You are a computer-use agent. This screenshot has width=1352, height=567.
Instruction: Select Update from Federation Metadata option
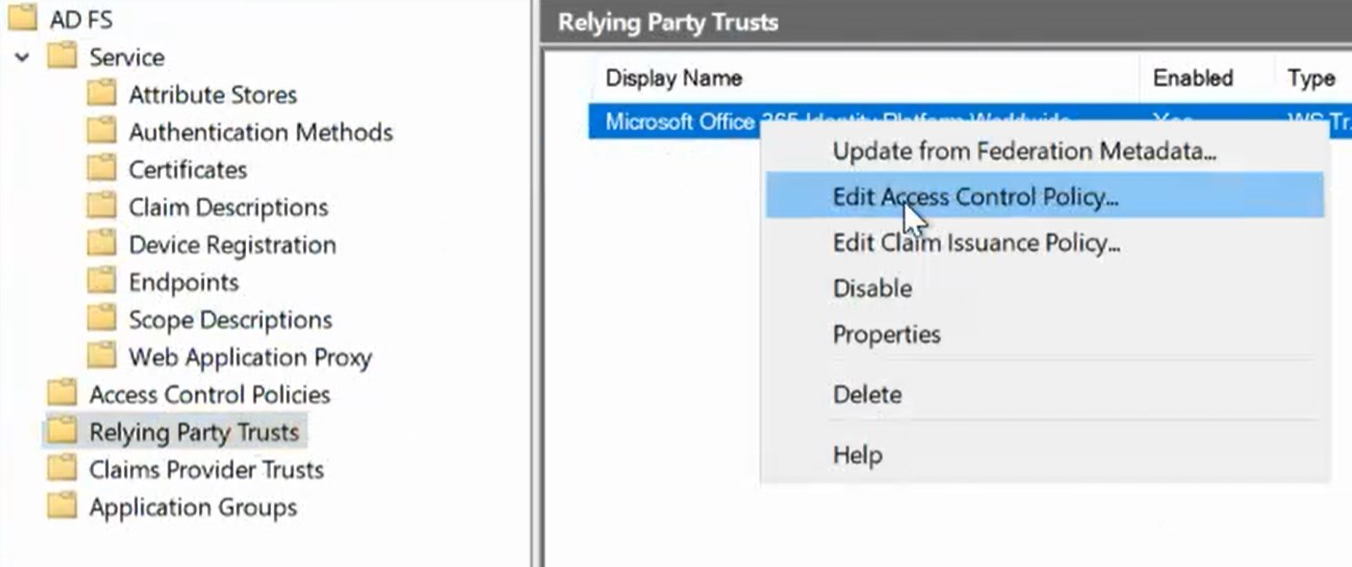1024,152
